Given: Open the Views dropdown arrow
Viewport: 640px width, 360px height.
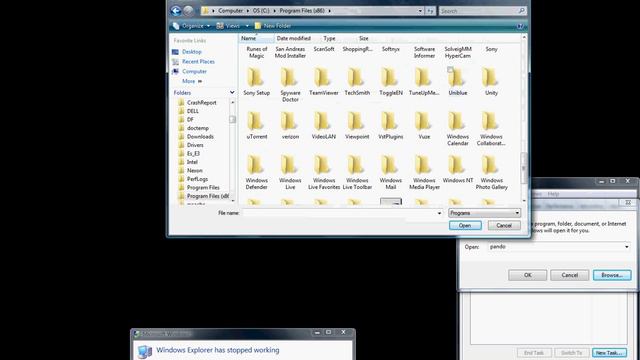Looking at the screenshot, I should pos(247,26).
